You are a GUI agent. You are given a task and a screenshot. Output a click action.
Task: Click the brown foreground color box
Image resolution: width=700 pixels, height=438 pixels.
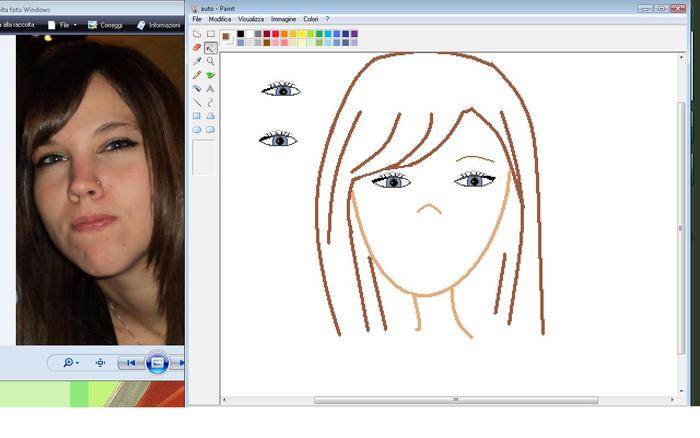226,37
